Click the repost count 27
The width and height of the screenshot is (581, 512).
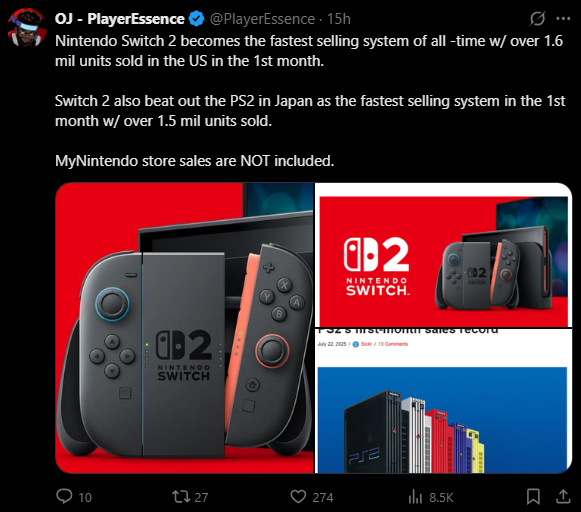tap(201, 497)
